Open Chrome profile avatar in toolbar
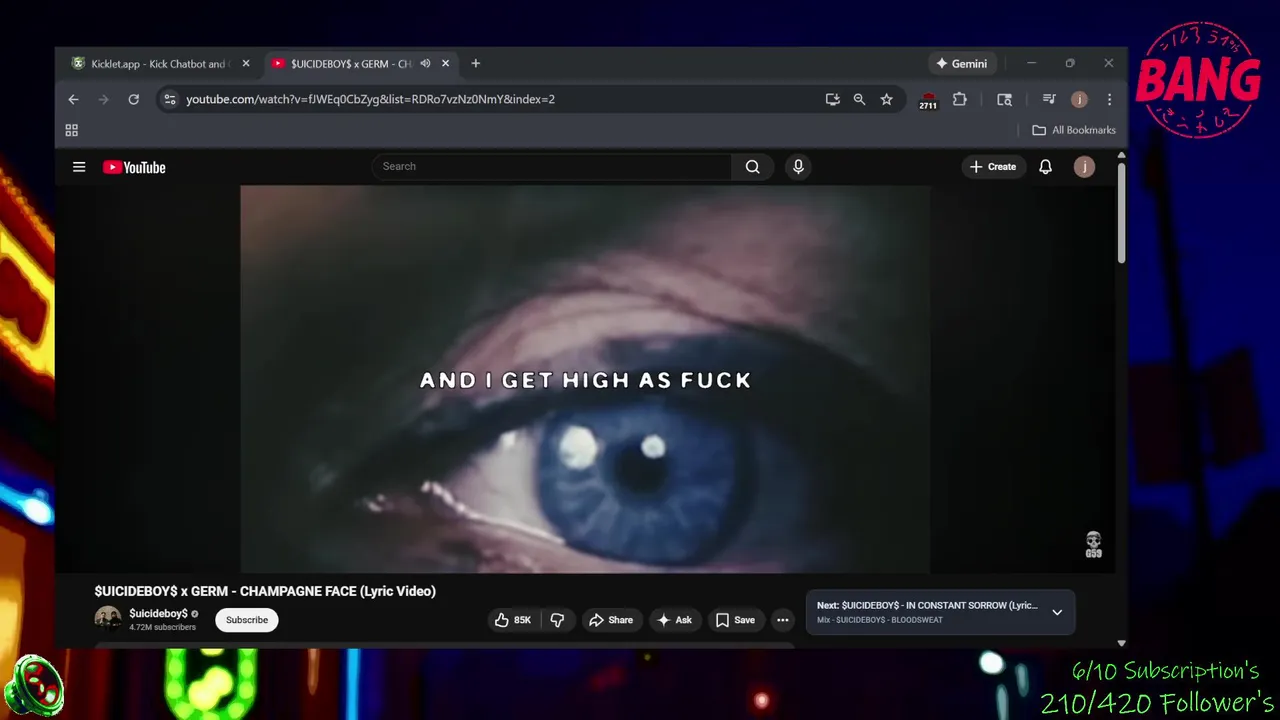 [1079, 99]
